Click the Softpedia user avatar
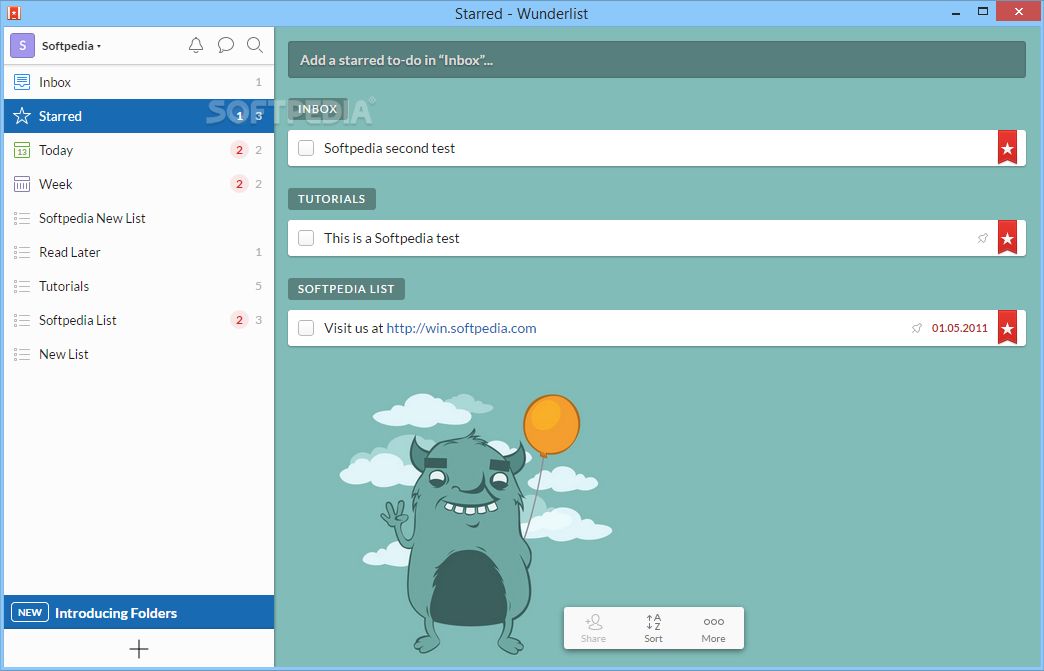1044x671 pixels. pyautogui.click(x=22, y=45)
